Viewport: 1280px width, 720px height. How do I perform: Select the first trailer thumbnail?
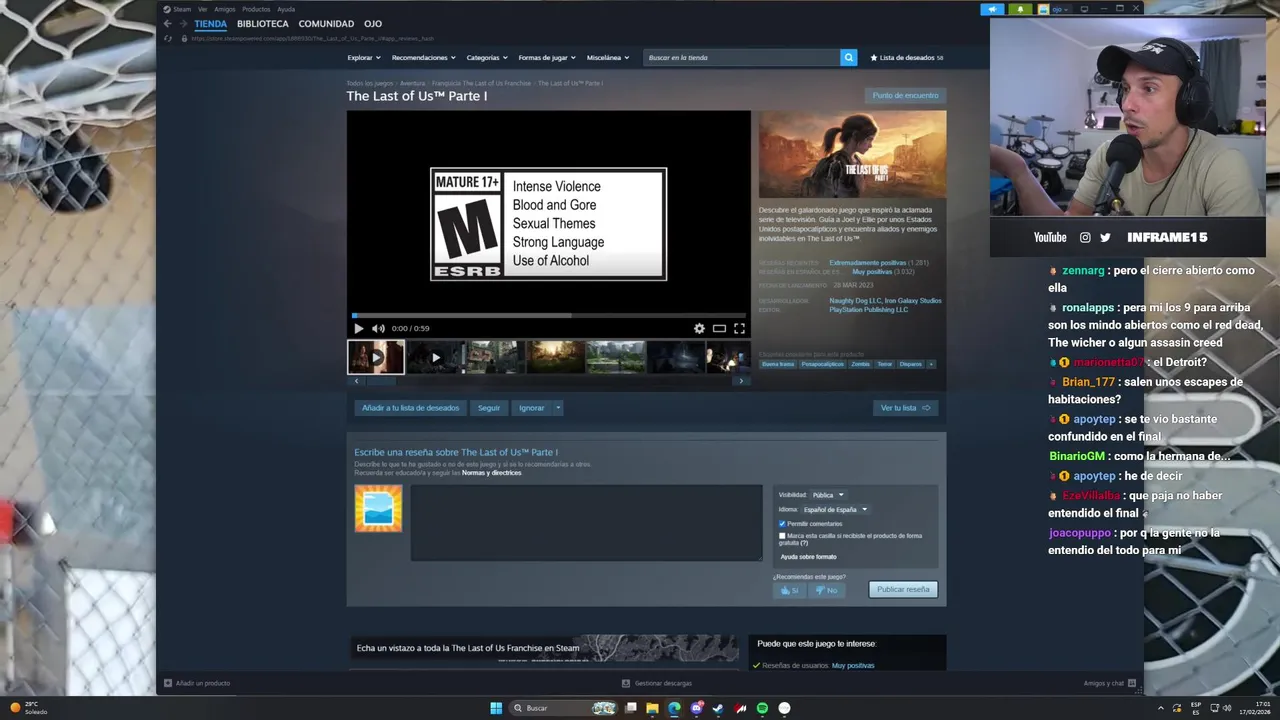376,357
